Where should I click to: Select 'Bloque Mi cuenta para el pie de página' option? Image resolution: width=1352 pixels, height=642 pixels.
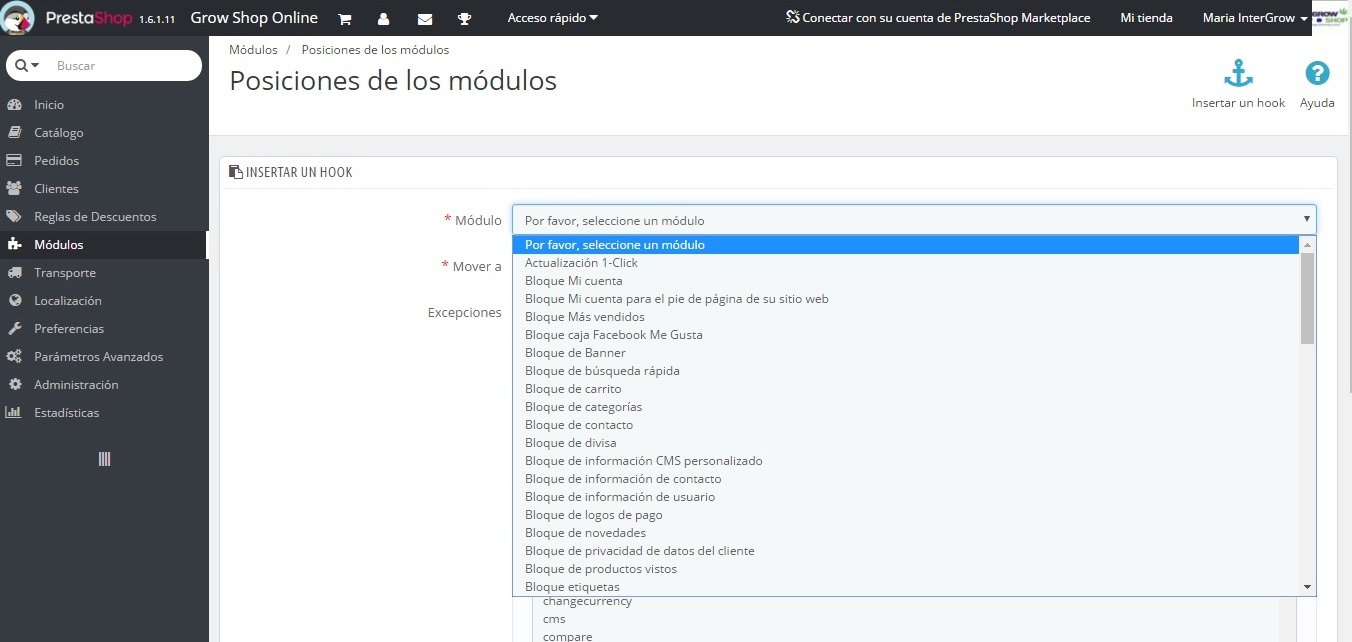[906, 299]
